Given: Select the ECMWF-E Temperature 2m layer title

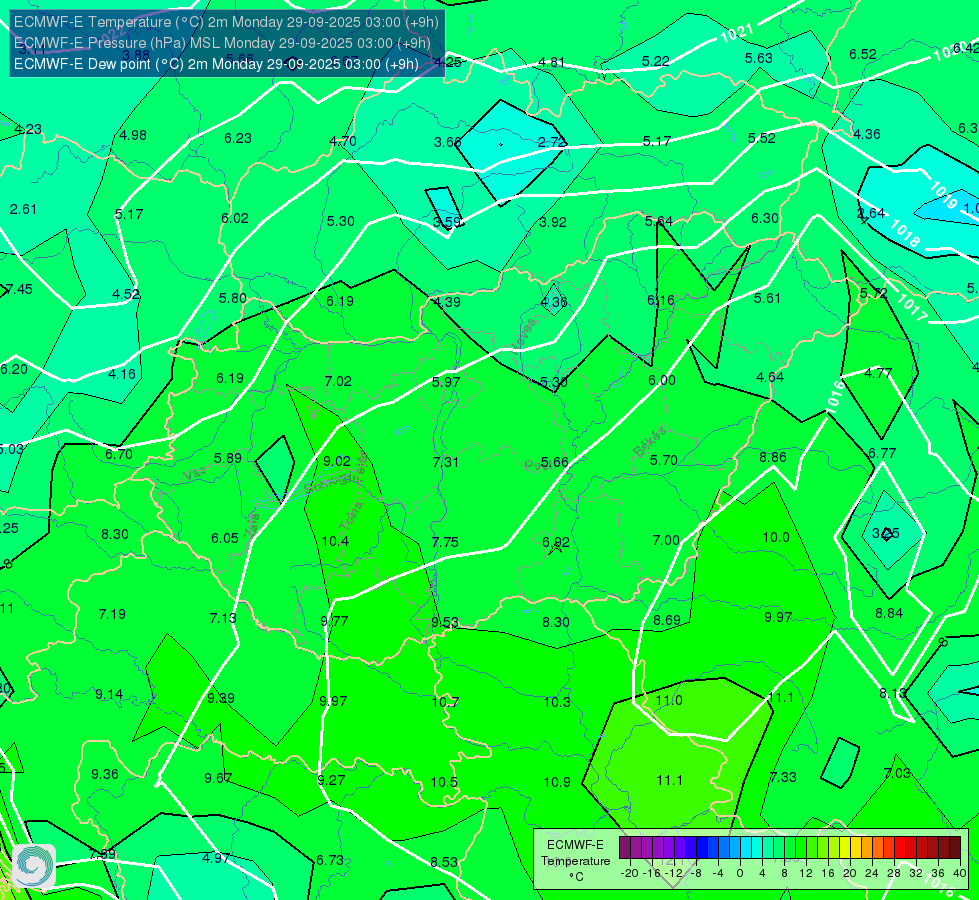Looking at the screenshot, I should 226,22.
